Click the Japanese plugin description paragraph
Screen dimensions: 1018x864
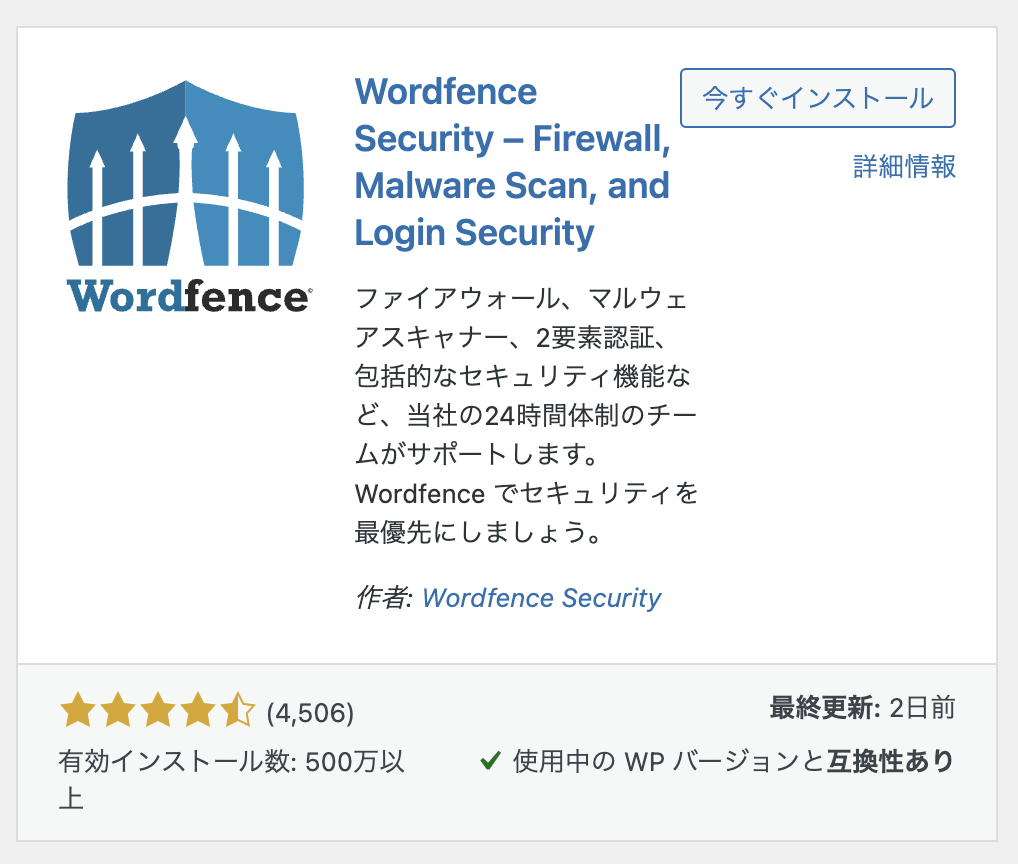526,415
